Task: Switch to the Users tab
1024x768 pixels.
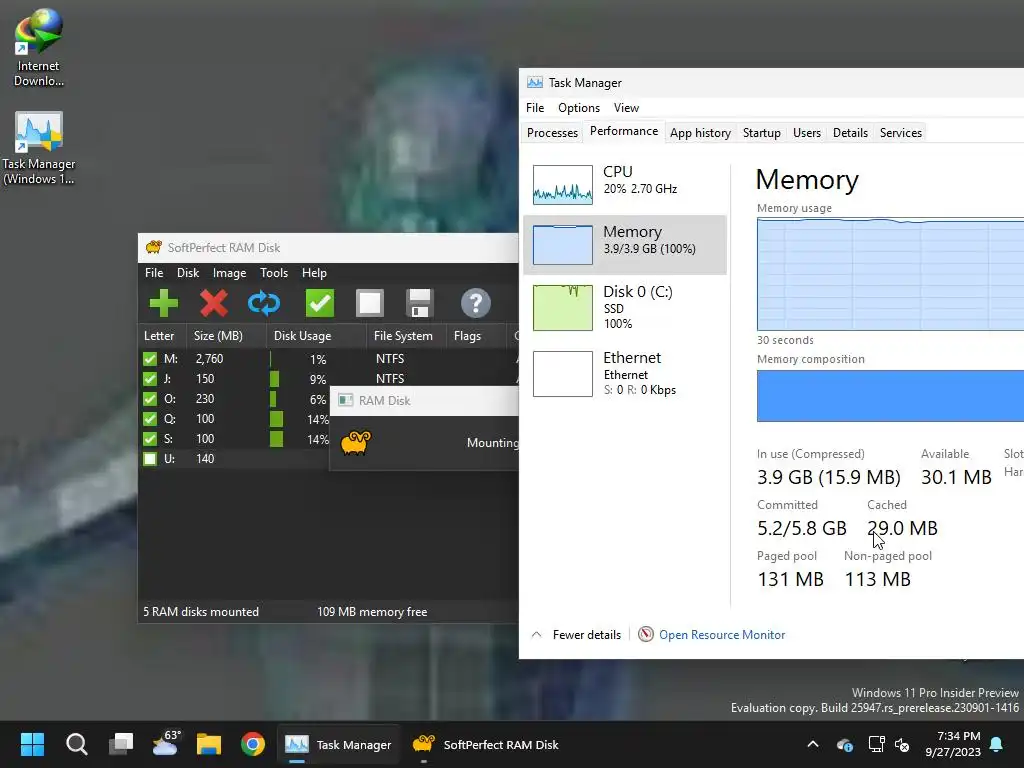Action: (807, 133)
